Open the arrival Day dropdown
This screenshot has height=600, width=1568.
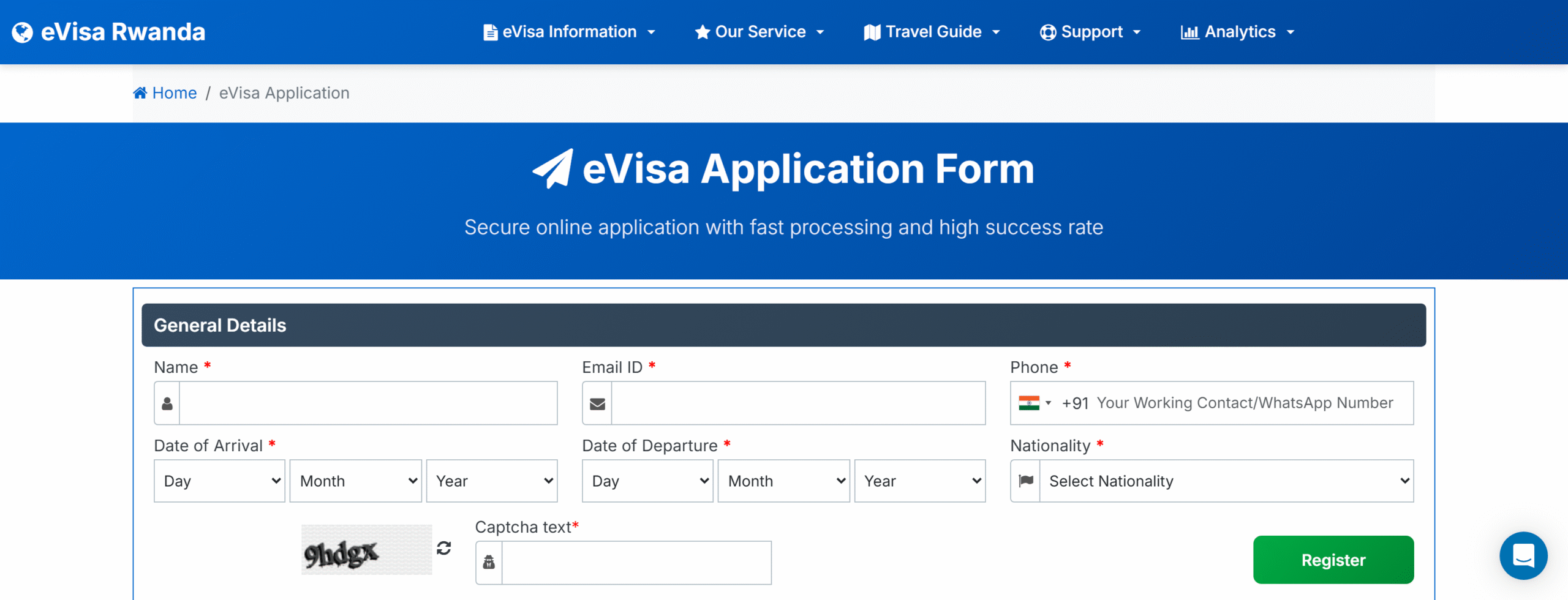pyautogui.click(x=219, y=481)
